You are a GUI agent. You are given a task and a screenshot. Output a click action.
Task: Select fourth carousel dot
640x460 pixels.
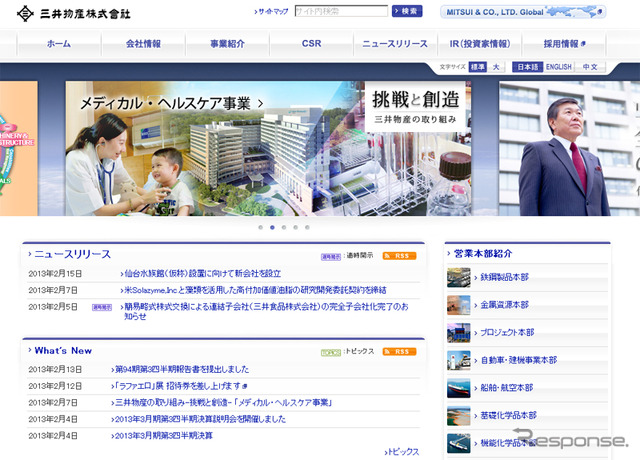(296, 227)
